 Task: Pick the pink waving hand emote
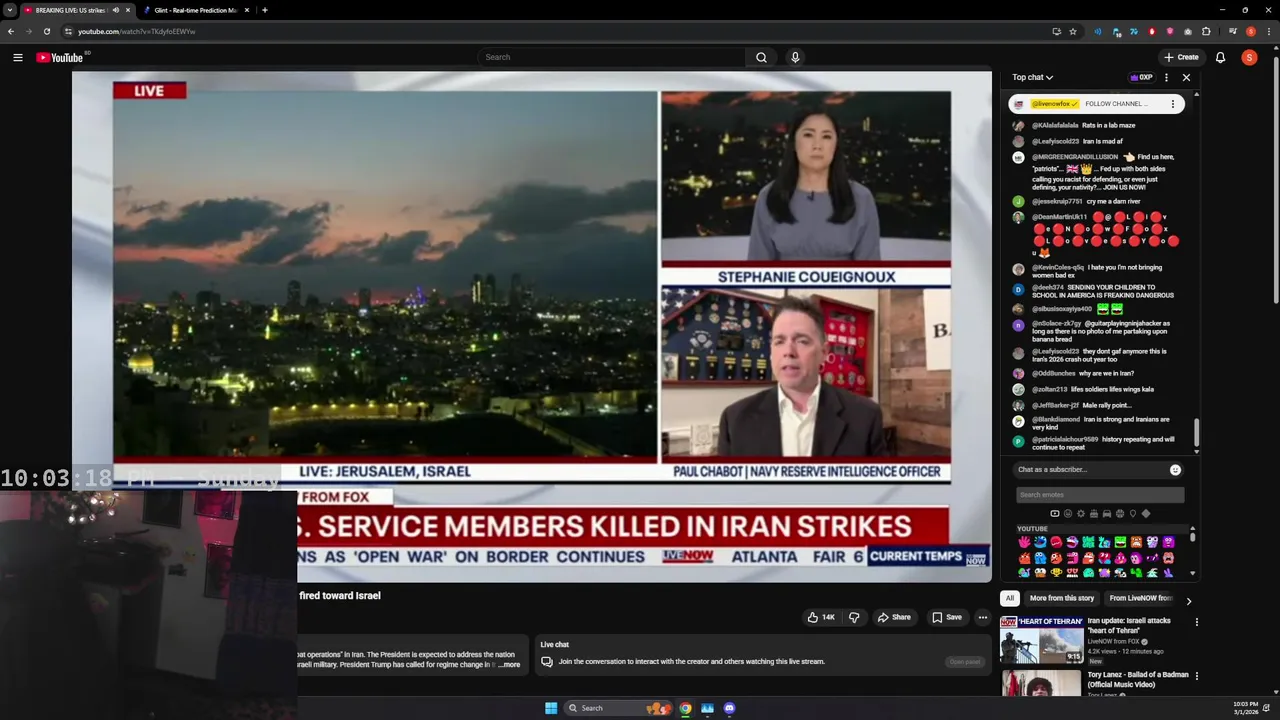tap(1024, 542)
